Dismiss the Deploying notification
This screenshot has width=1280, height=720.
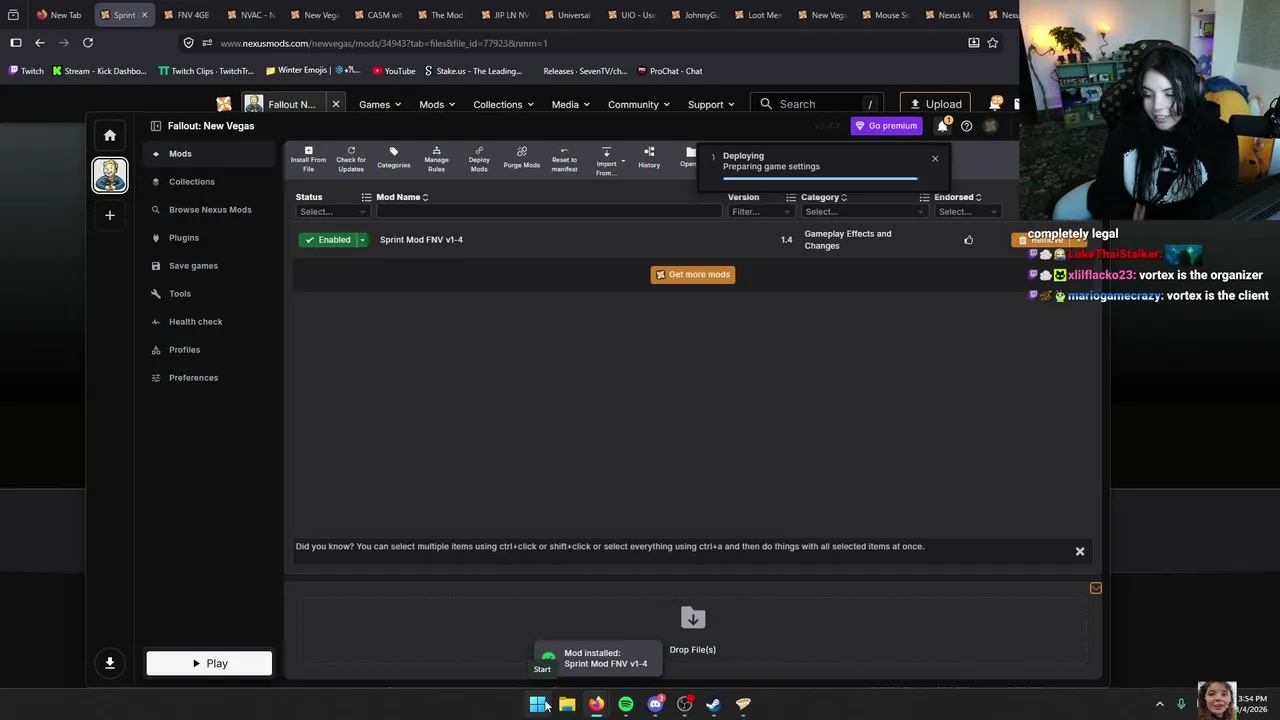coord(935,159)
